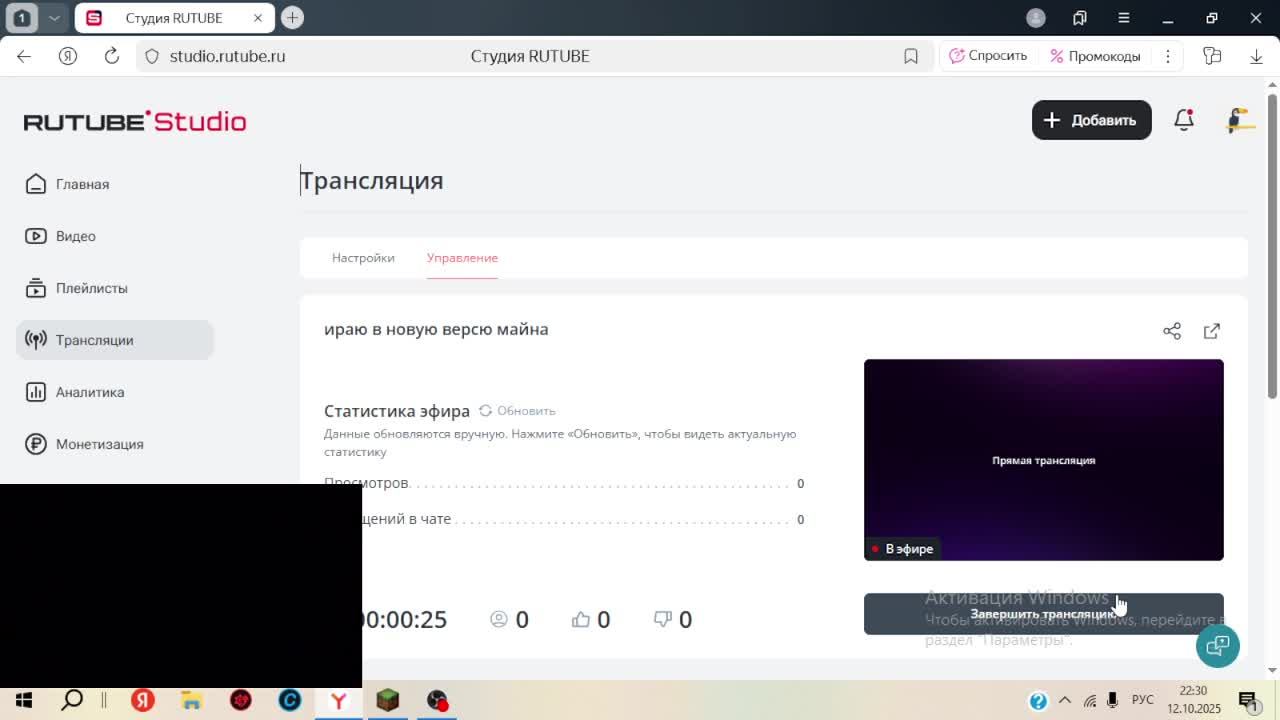The image size is (1280, 720).
Task: Open the Windows Start menu
Action: tap(24, 700)
